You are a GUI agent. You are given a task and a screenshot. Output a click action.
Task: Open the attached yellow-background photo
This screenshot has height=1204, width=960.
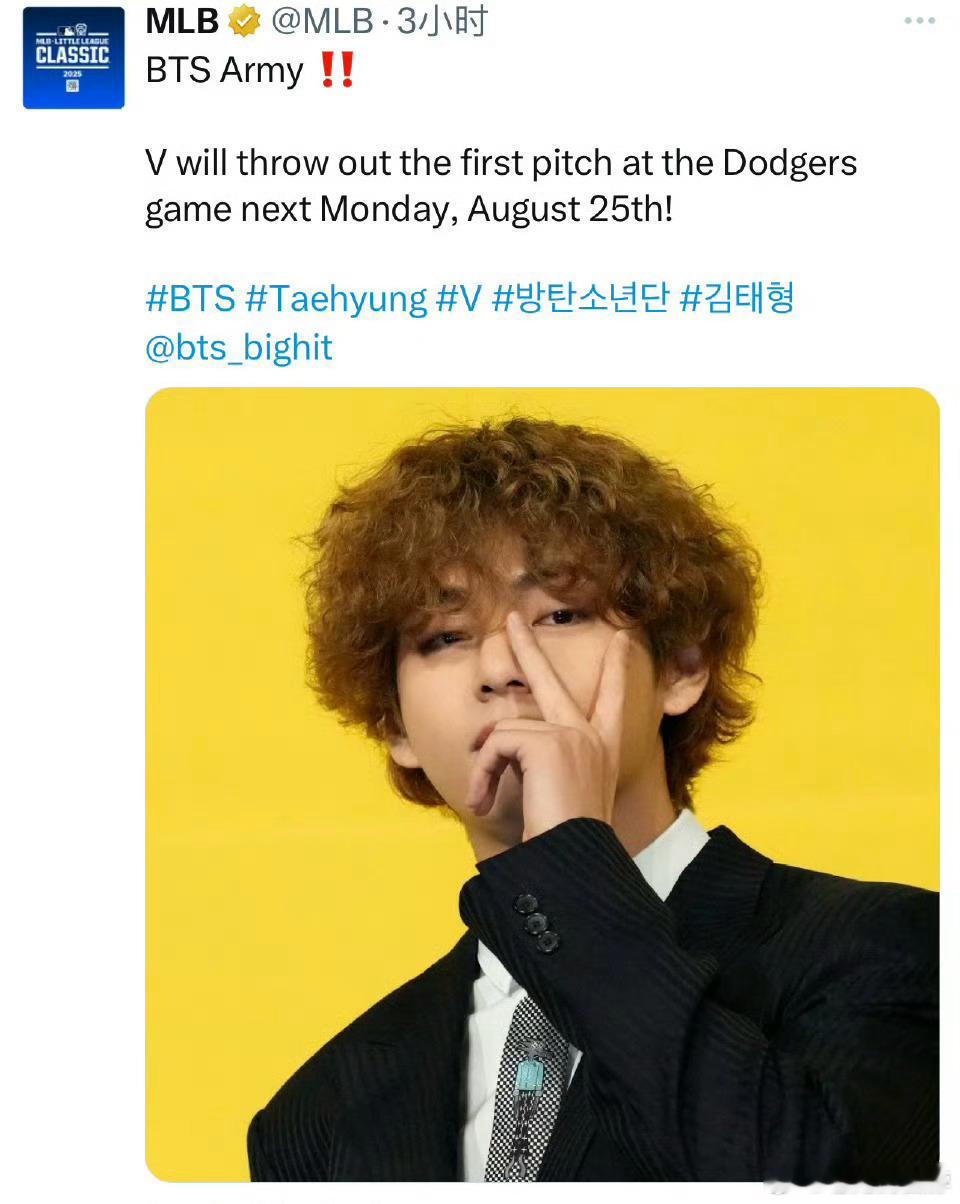pyautogui.click(x=542, y=785)
